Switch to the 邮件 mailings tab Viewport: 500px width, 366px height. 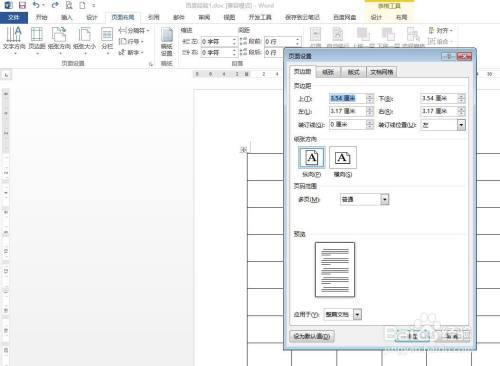tap(179, 17)
